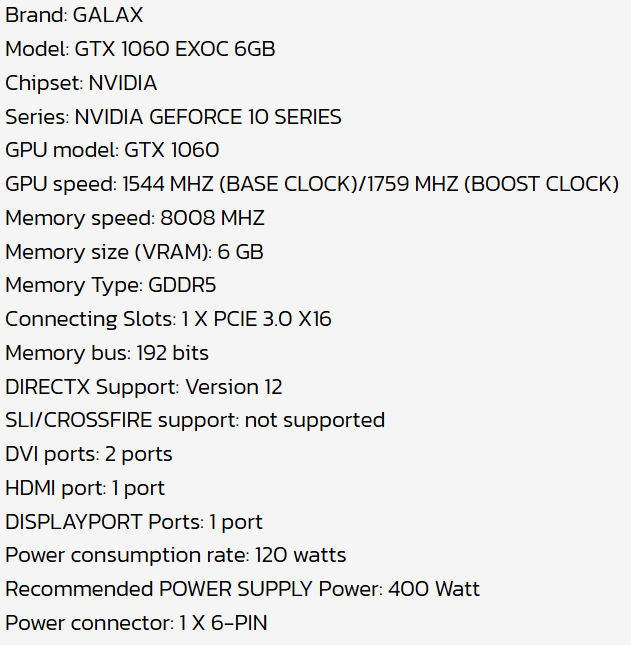
Task: Click the Memory size (VRAM) line
Action: tap(134, 252)
